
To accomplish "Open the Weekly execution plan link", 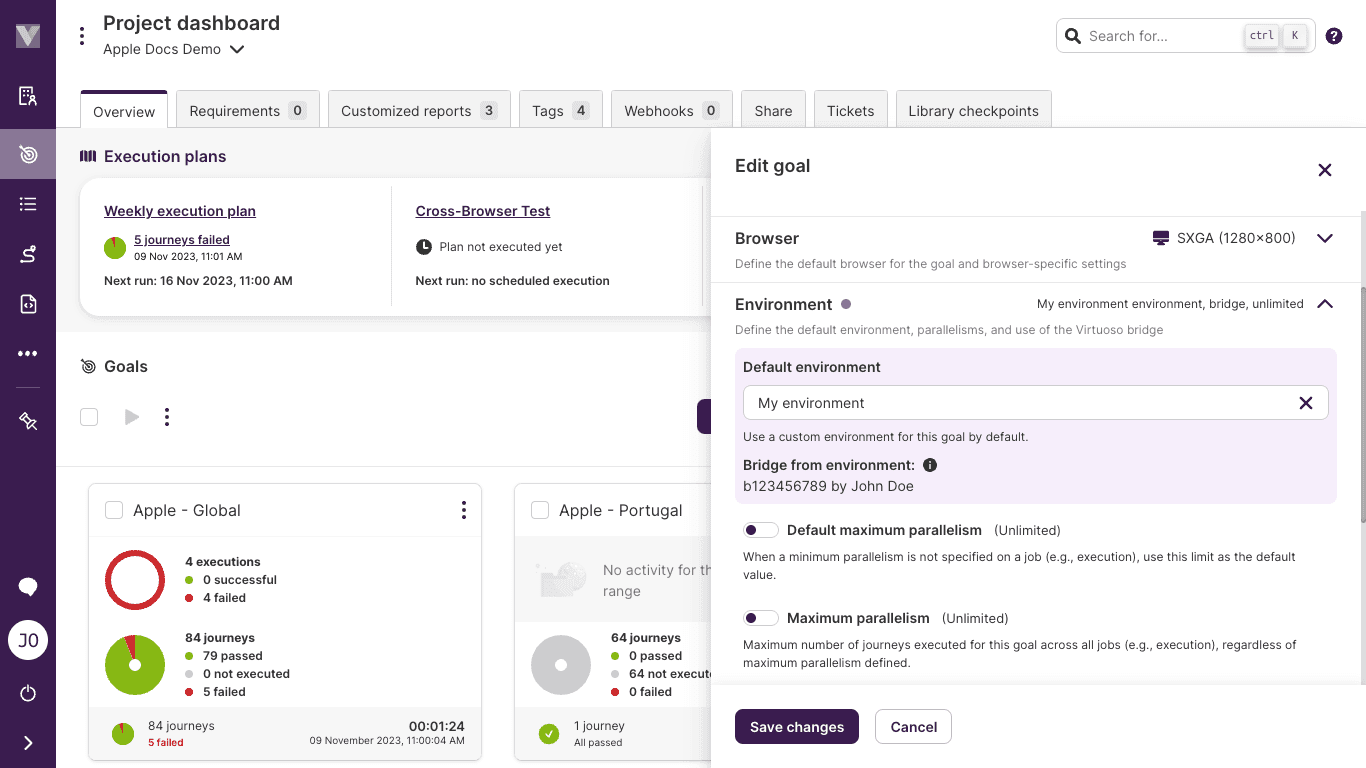I will pyautogui.click(x=179, y=211).
